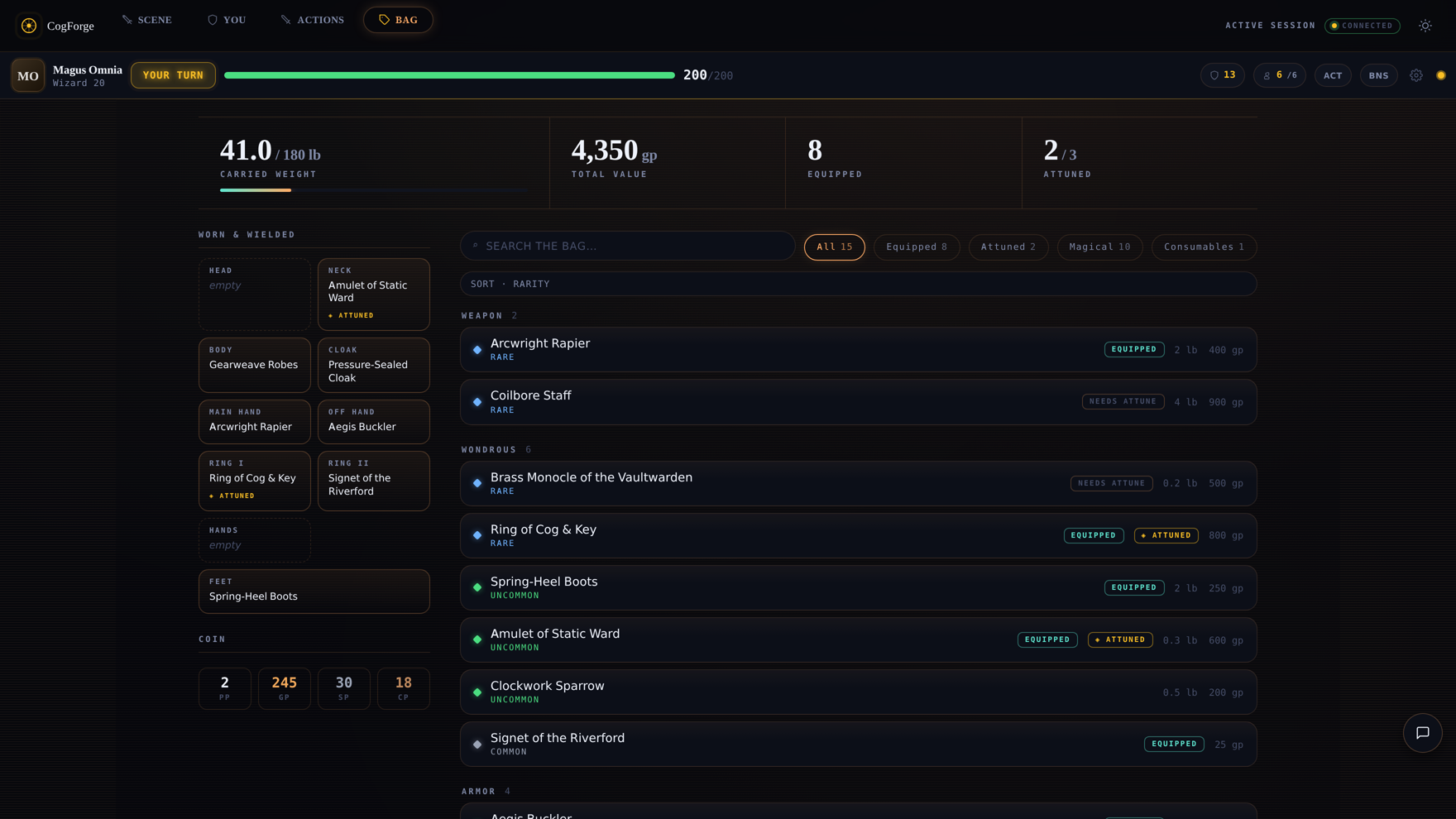
Task: Open the Scene tab
Action: pos(147,20)
